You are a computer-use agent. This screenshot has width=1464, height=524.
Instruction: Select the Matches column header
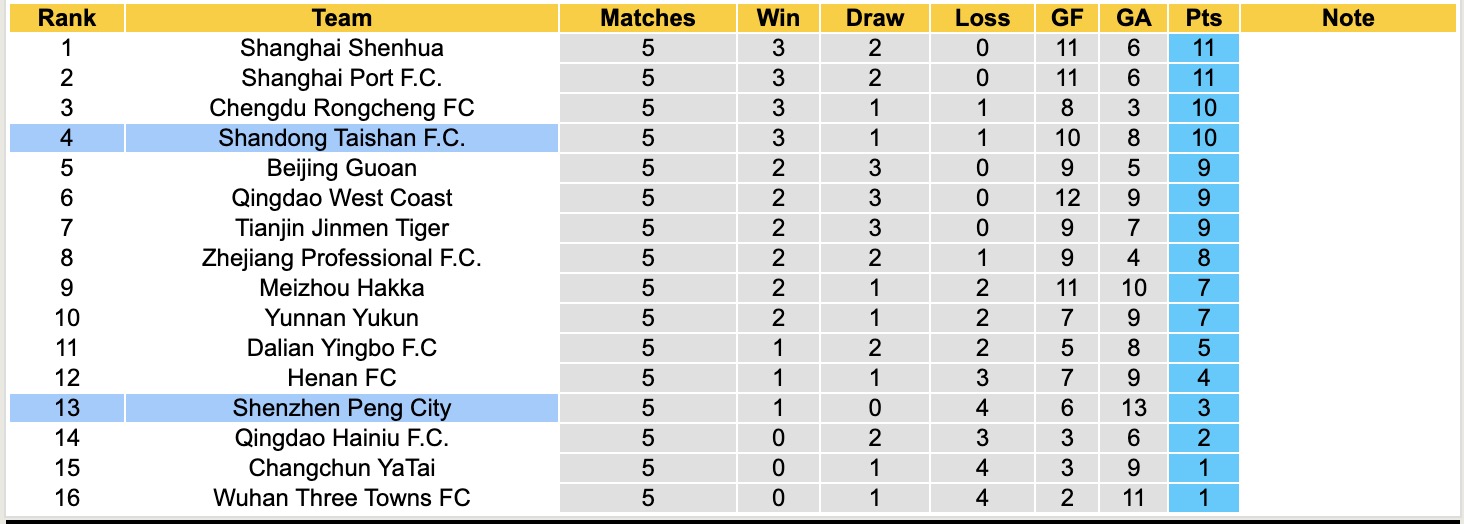[x=648, y=18]
